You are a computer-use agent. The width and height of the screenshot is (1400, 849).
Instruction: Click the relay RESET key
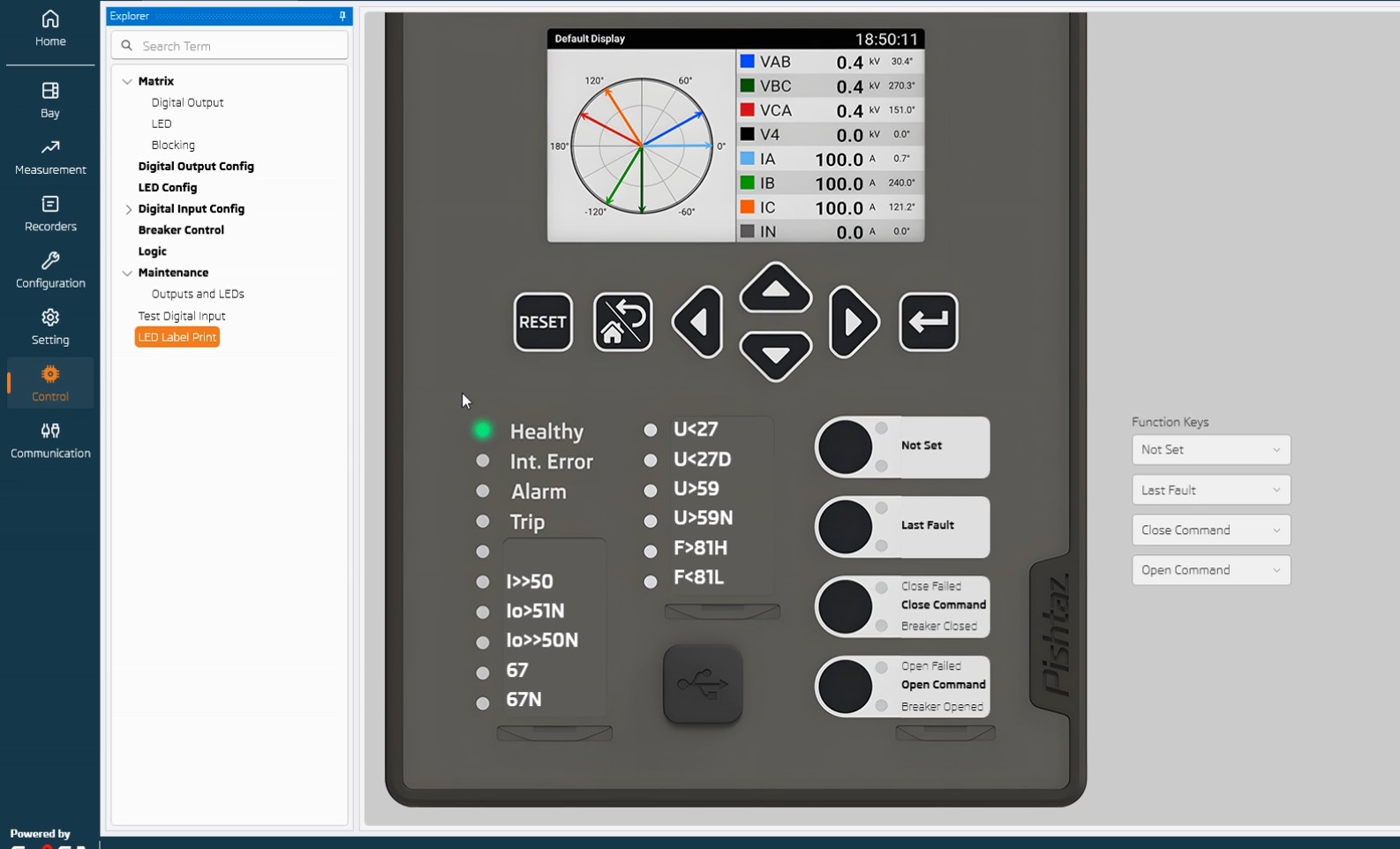pyautogui.click(x=543, y=322)
